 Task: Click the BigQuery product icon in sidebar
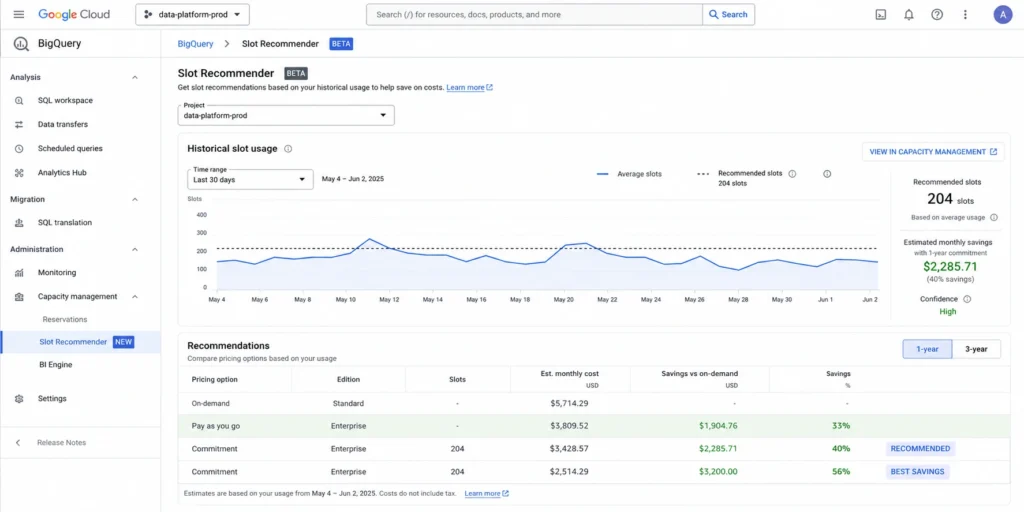coord(21,44)
